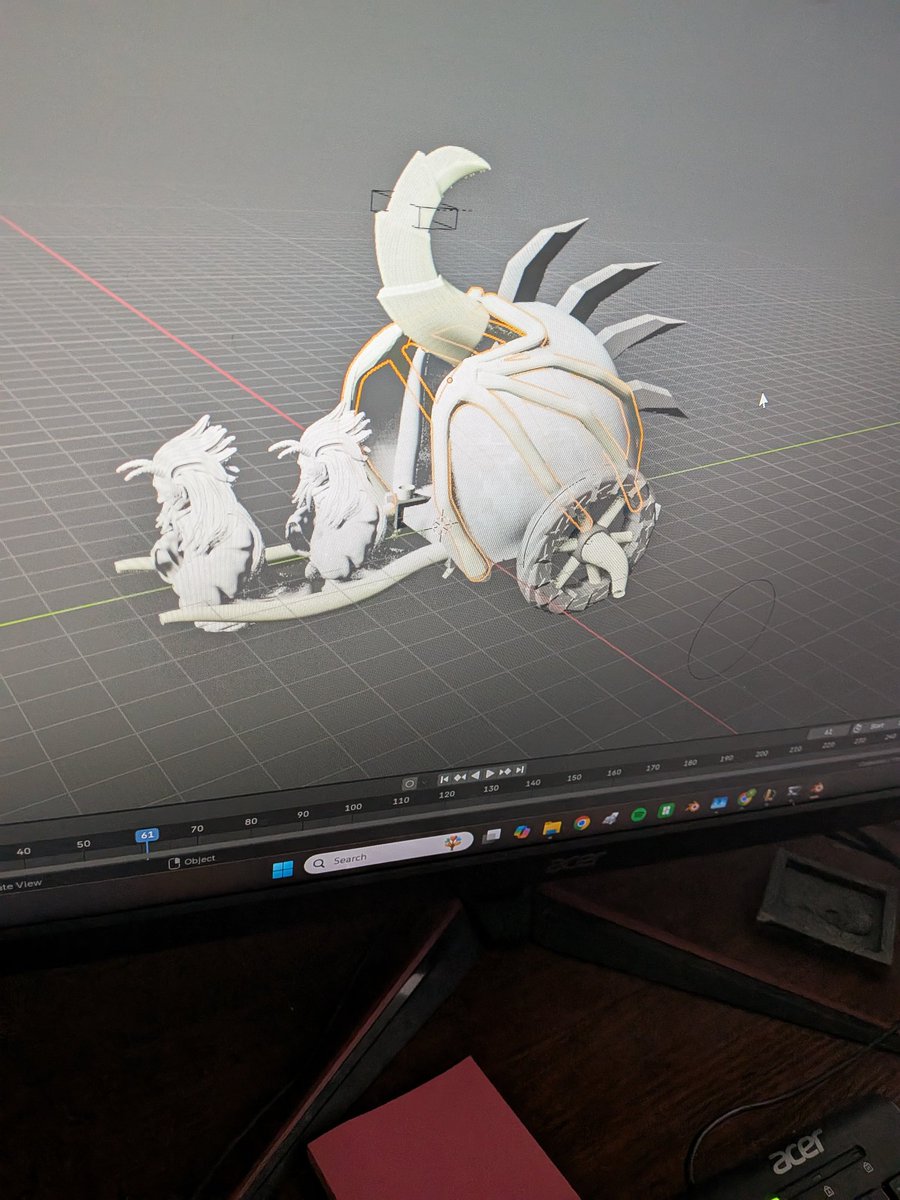Click the blue playhead at frame 61

point(147,835)
